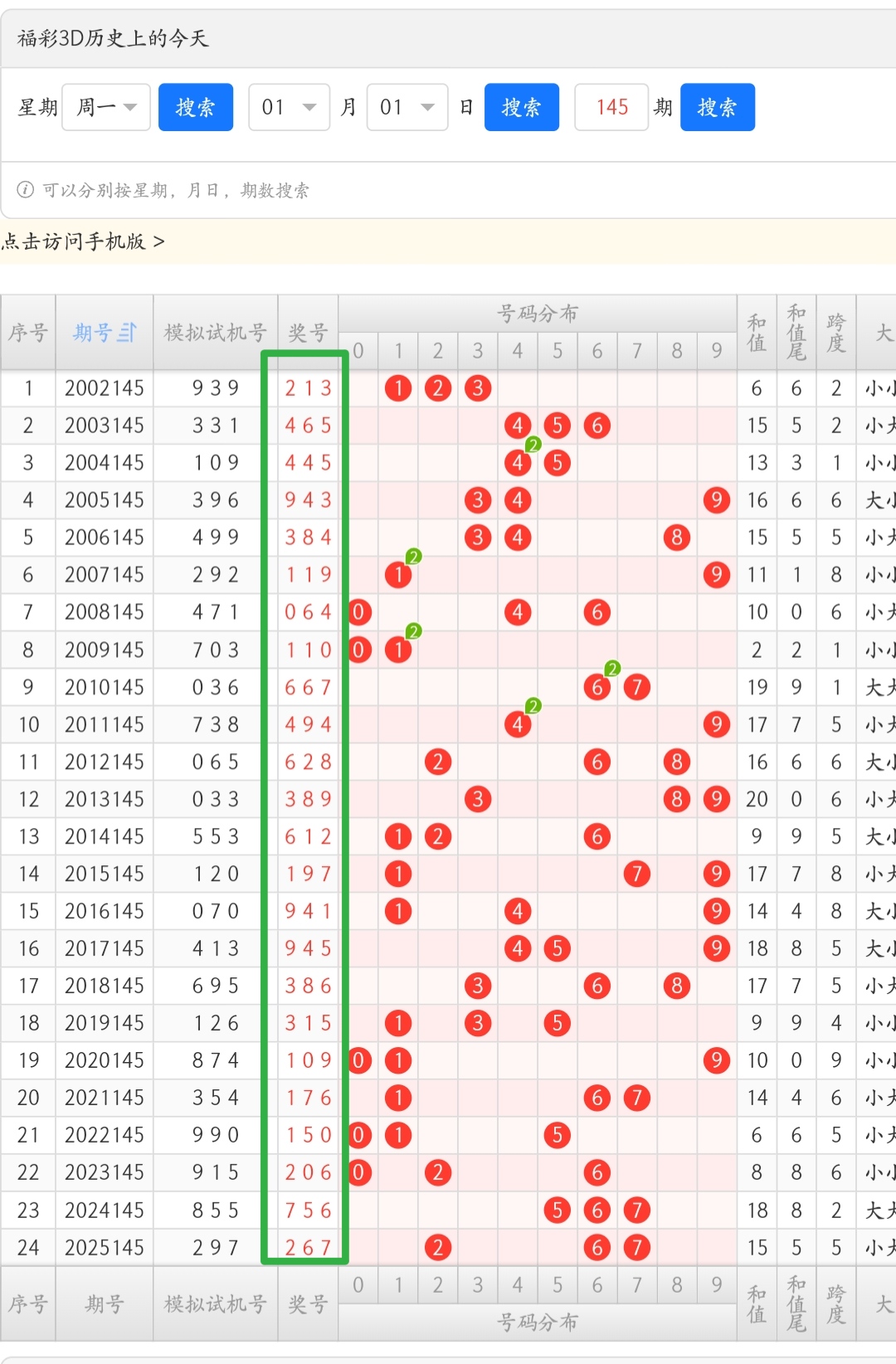896x1364 pixels.
Task: Select issue number 2020145
Action: pyautogui.click(x=105, y=1060)
